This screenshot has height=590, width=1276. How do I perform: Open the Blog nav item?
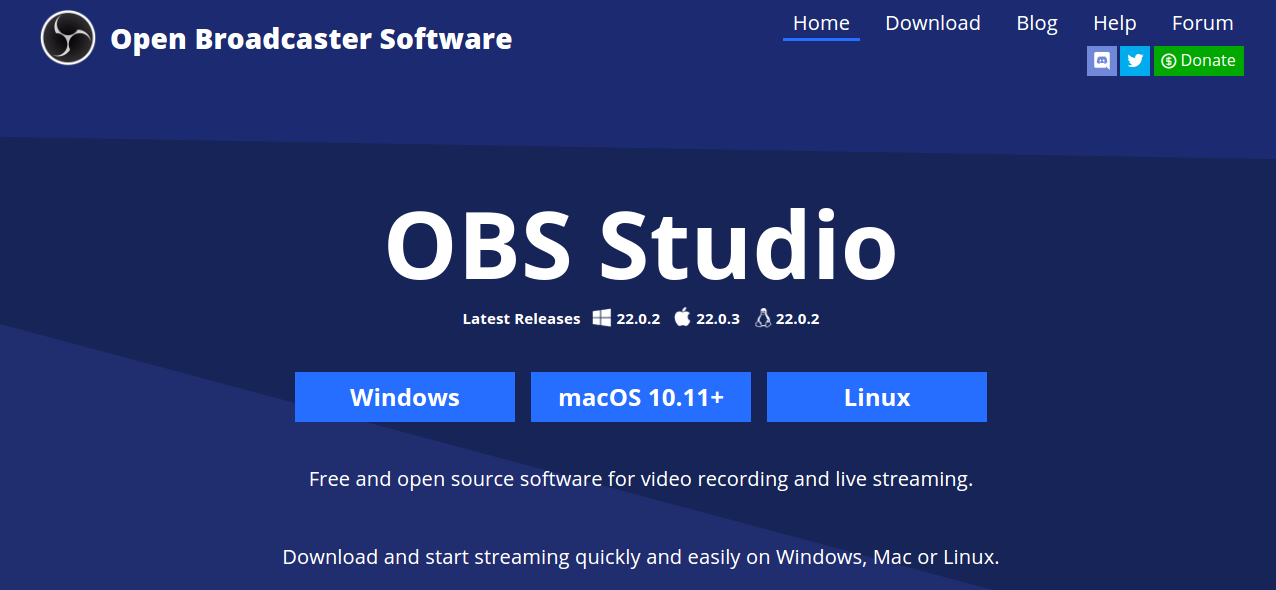coord(1037,23)
